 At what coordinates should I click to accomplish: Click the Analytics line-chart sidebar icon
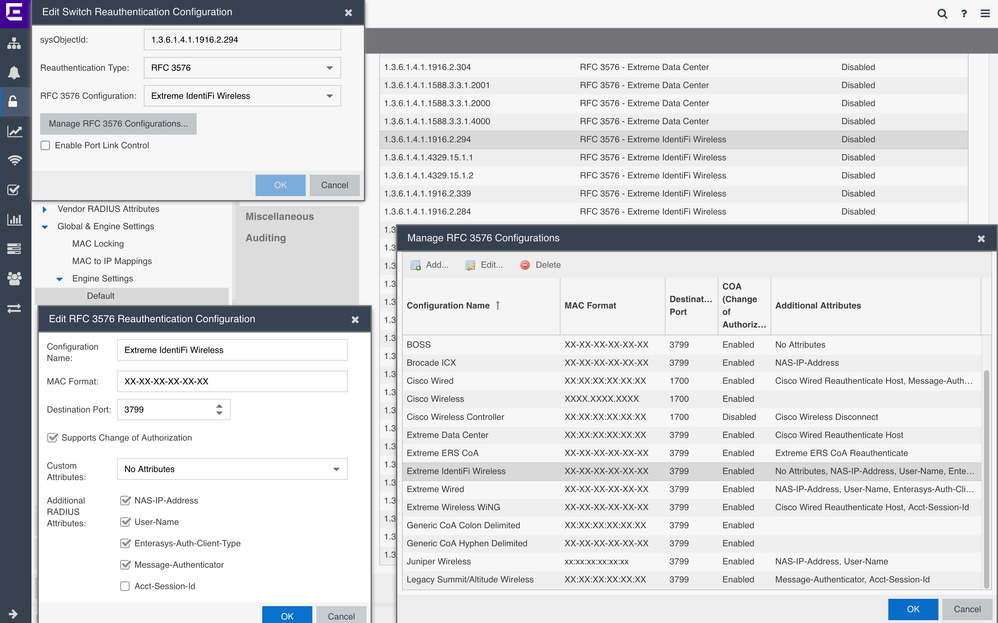coord(14,131)
